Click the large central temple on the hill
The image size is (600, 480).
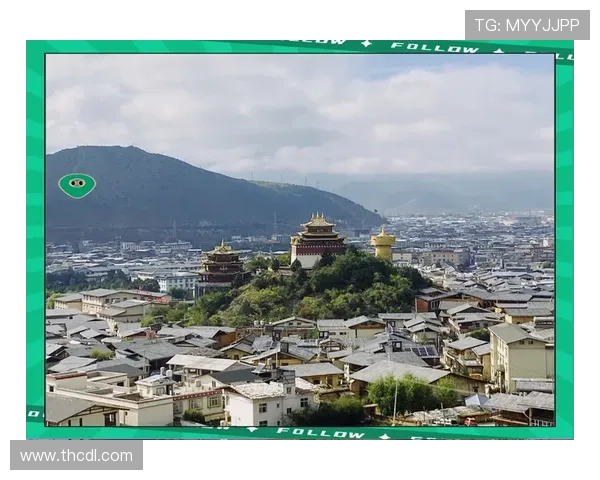317,240
